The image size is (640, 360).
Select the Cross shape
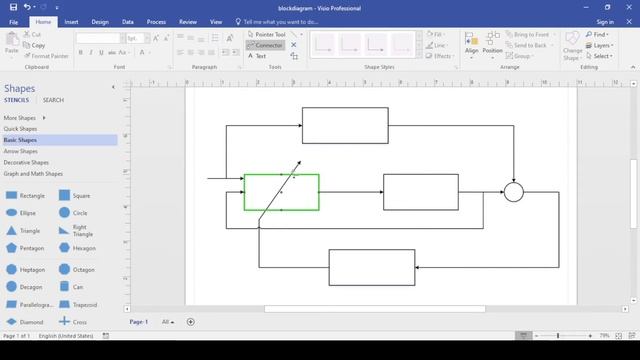point(73,322)
